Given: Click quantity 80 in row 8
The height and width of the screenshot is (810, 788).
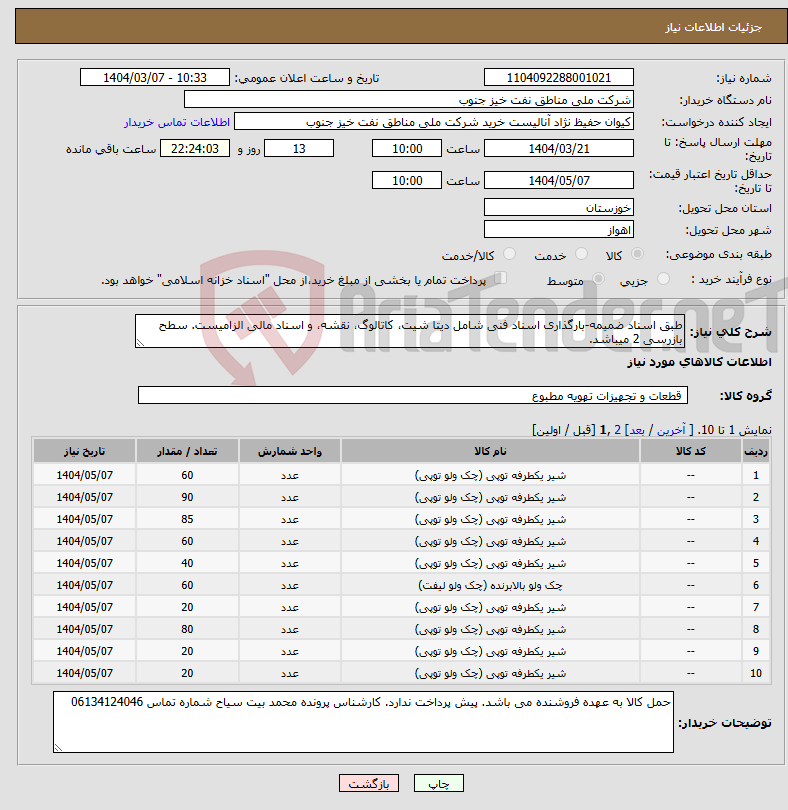Looking at the screenshot, I should coord(187,629).
